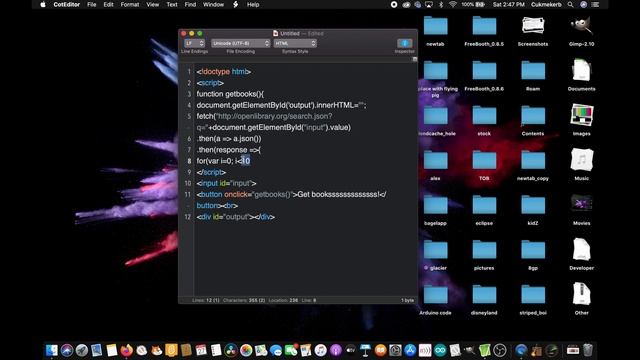Viewport: 640px width, 360px height.
Task: Open the Find menu
Action: click(190, 4)
